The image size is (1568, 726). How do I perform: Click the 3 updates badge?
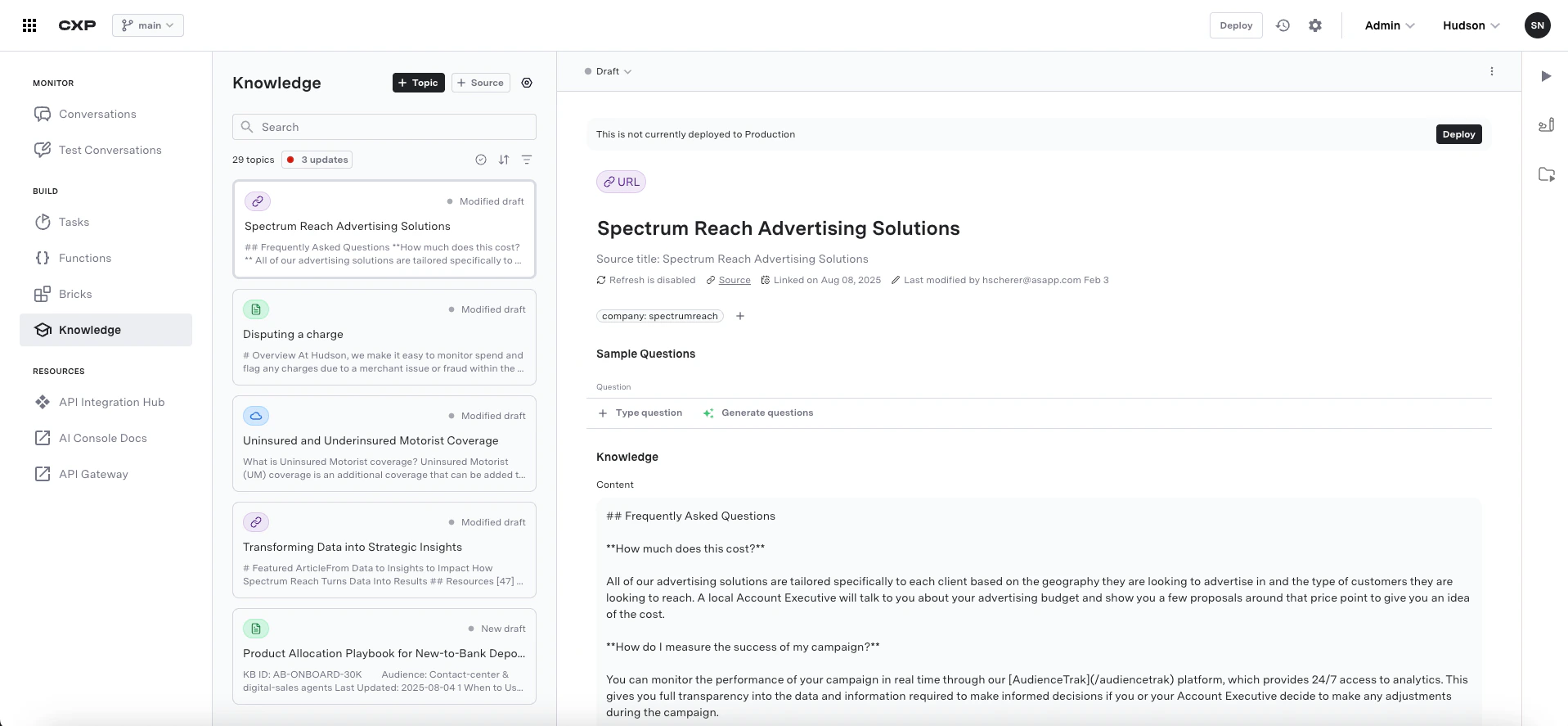[x=317, y=160]
